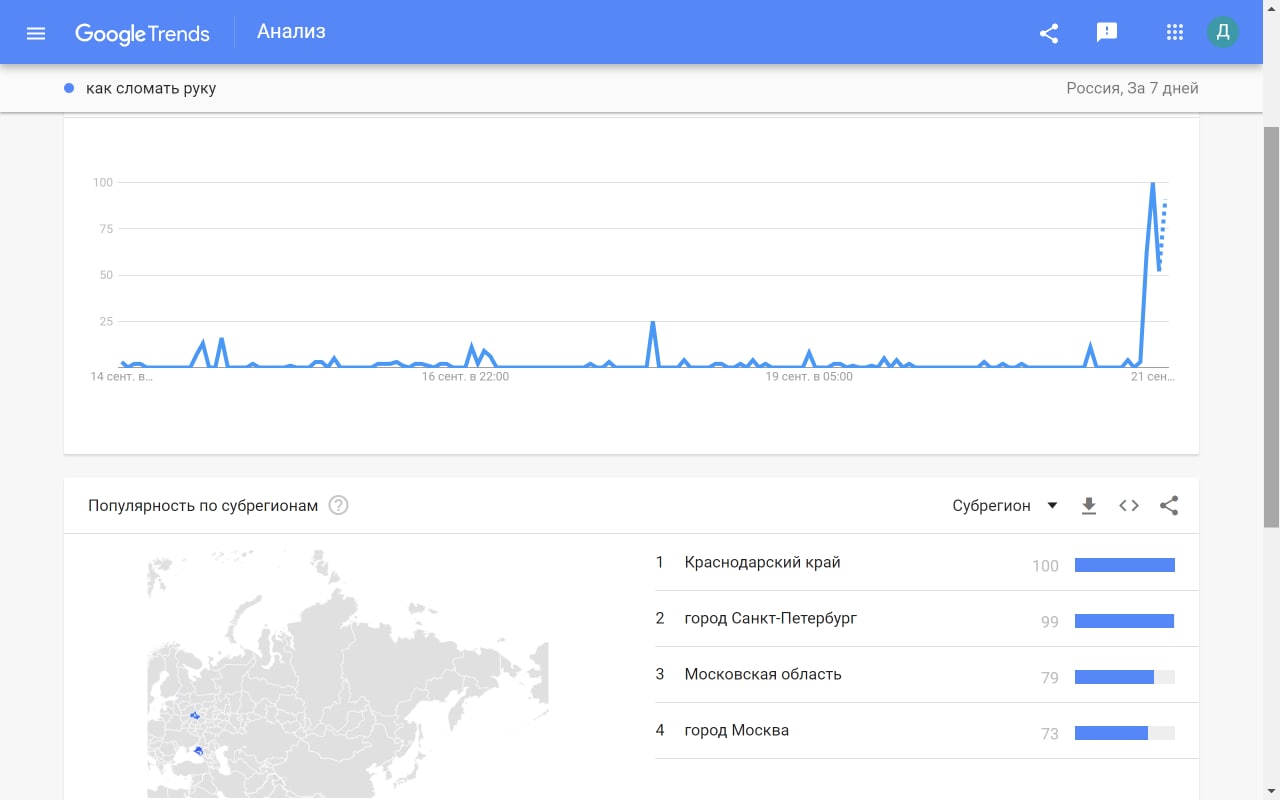1280x800 pixels.
Task: Click the Анализ header tab
Action: (291, 32)
